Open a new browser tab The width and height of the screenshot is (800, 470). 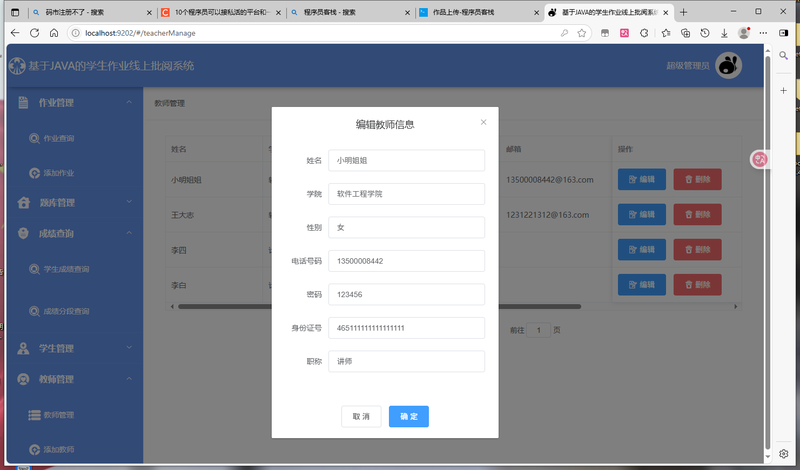[684, 12]
